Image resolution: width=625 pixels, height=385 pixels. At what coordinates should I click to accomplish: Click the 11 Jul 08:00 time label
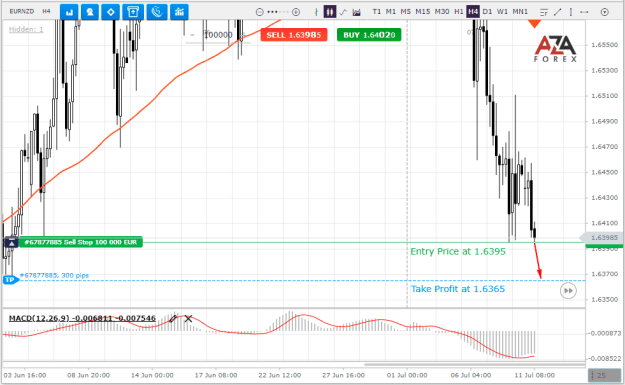pyautogui.click(x=535, y=375)
